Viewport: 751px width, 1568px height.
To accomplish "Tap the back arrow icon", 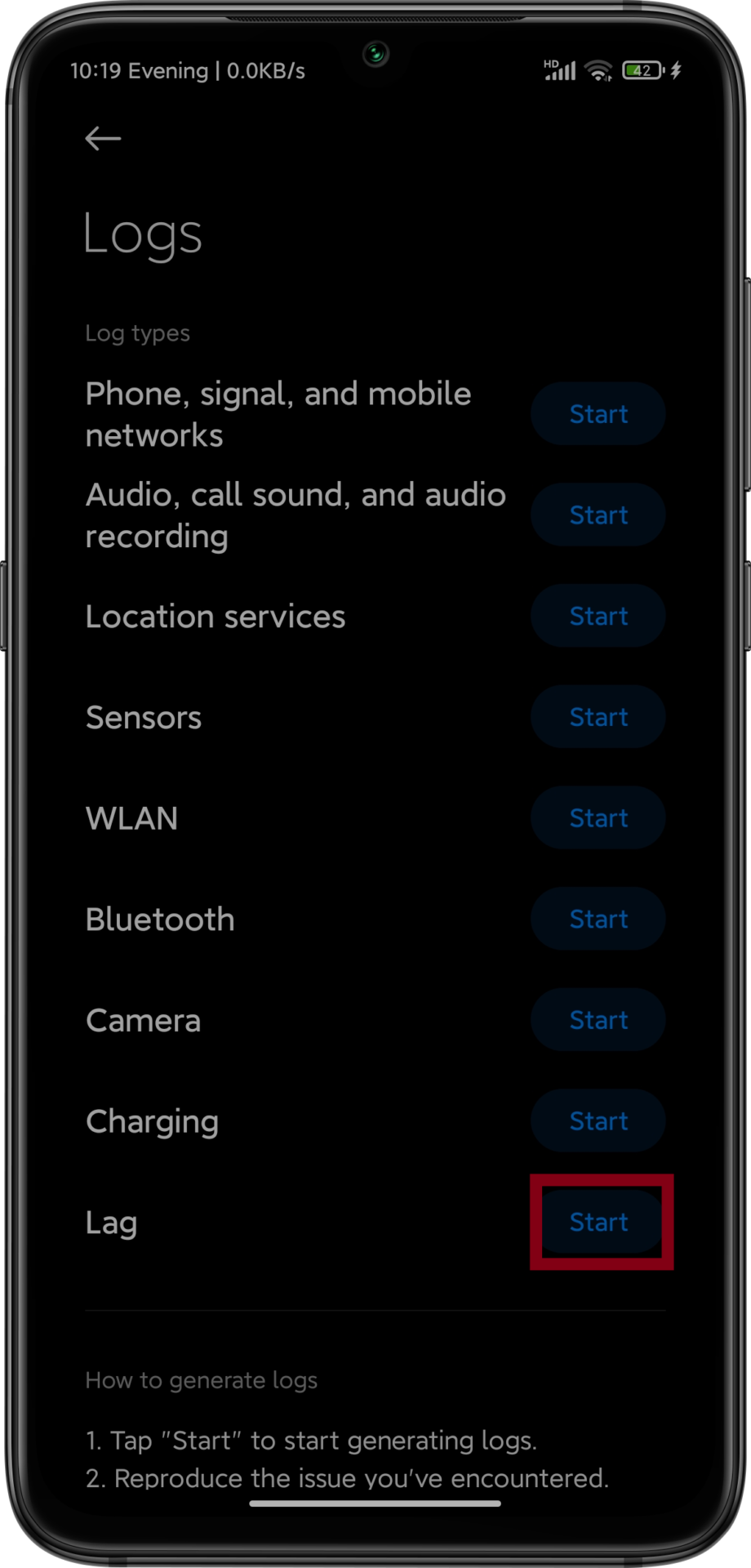I will pyautogui.click(x=103, y=139).
